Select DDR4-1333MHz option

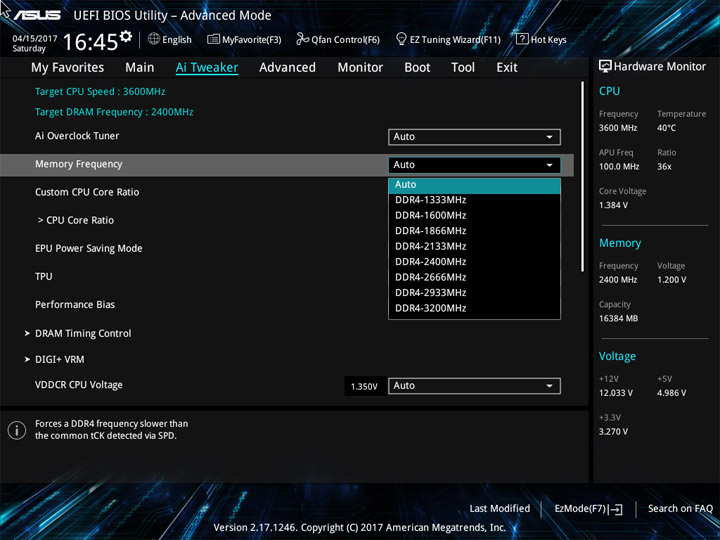pos(474,200)
